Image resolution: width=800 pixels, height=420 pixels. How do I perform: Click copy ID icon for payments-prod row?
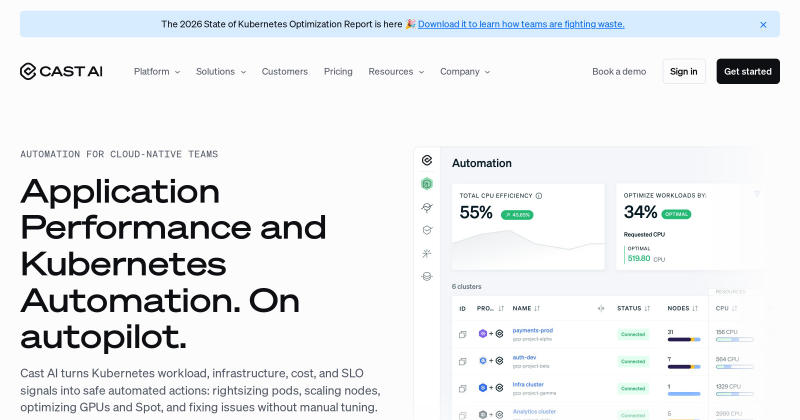[x=462, y=334]
